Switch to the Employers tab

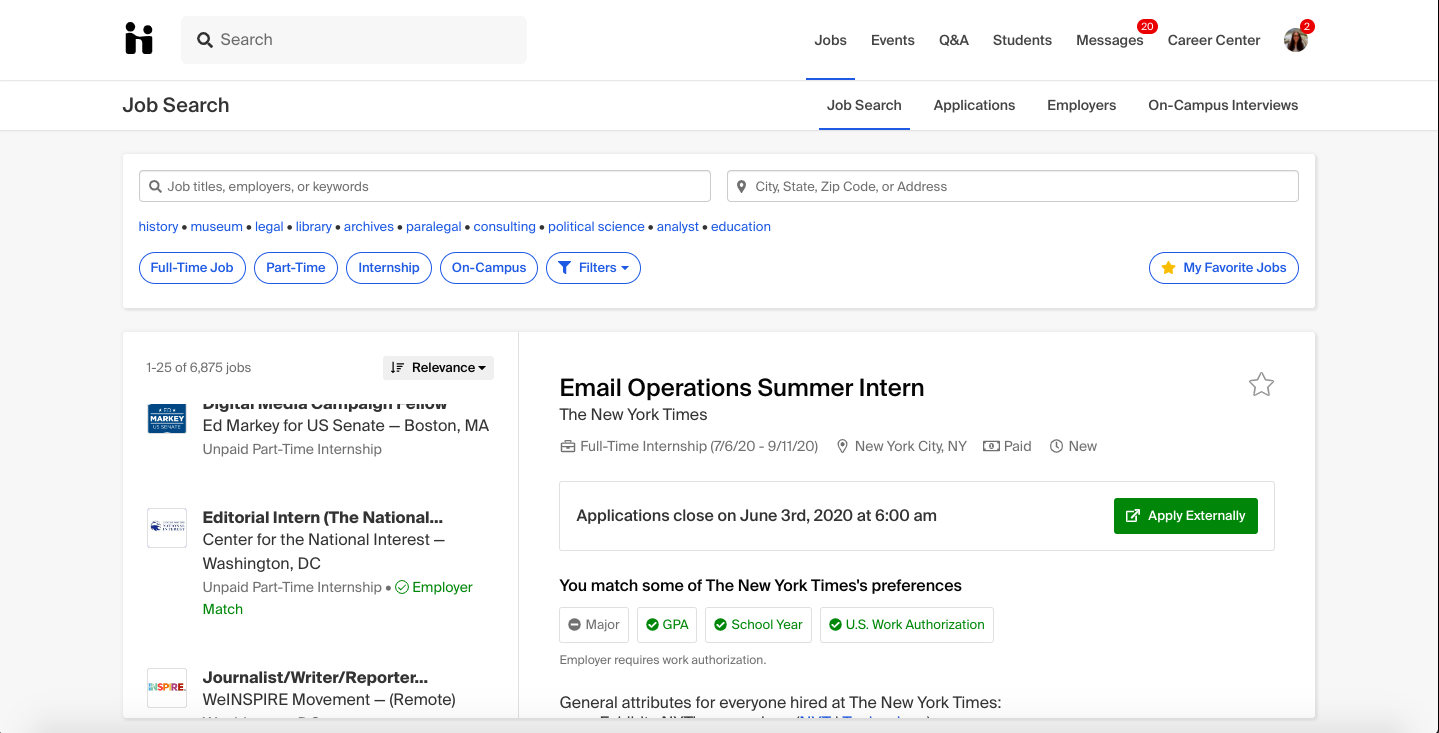[x=1081, y=105]
